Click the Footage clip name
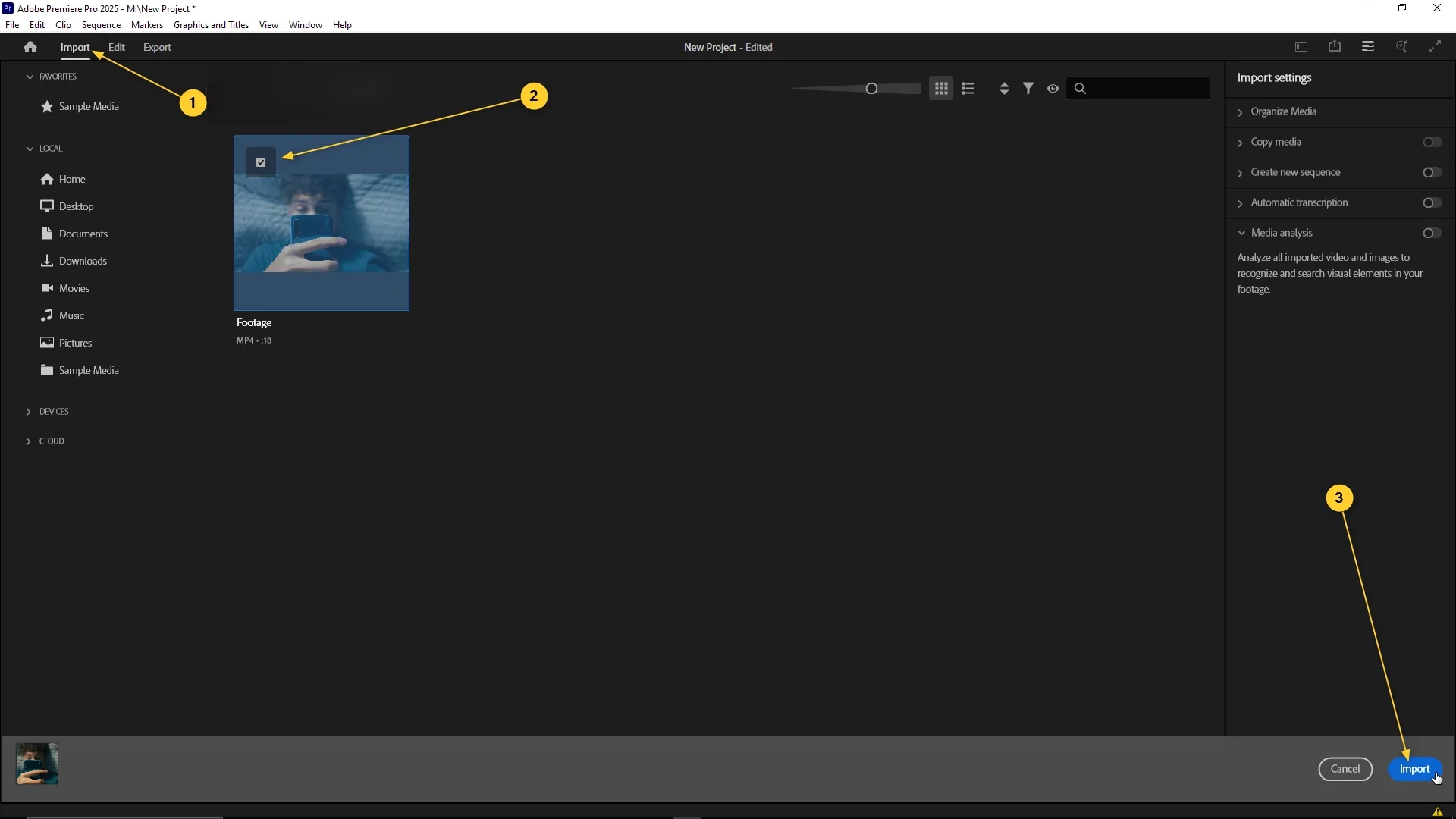This screenshot has height=819, width=1456. coord(254,322)
